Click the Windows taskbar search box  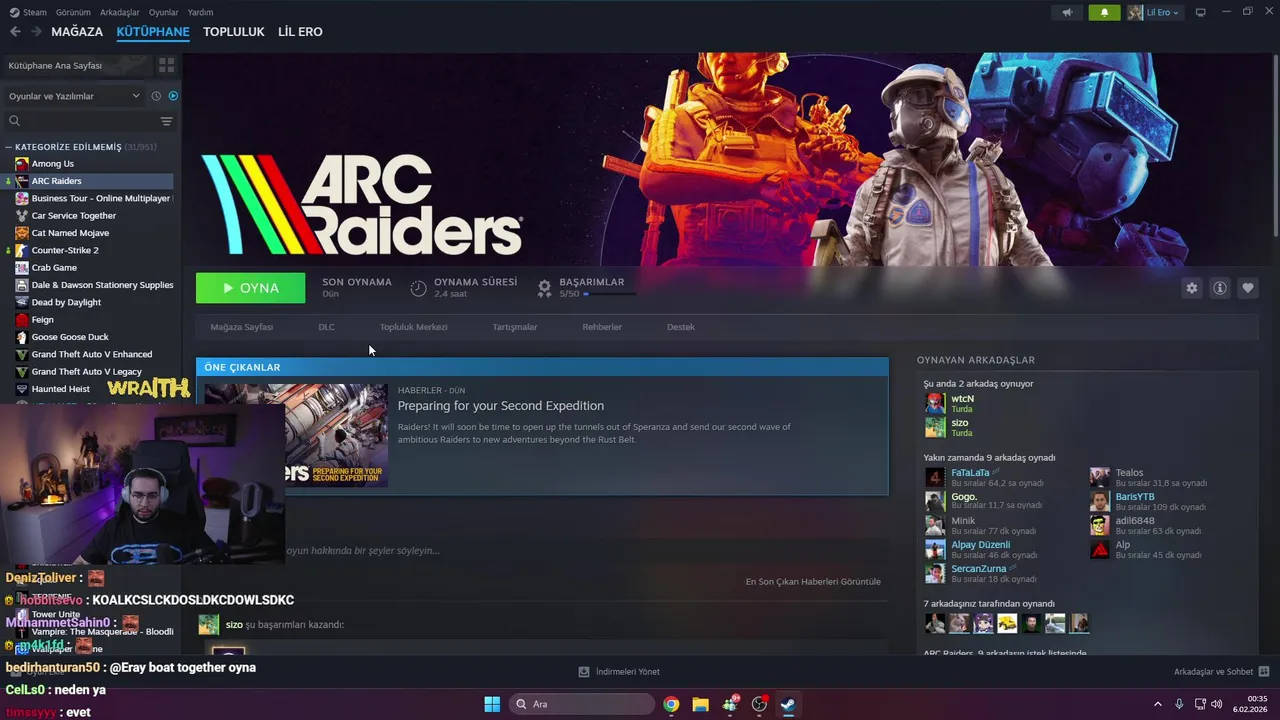(x=582, y=704)
